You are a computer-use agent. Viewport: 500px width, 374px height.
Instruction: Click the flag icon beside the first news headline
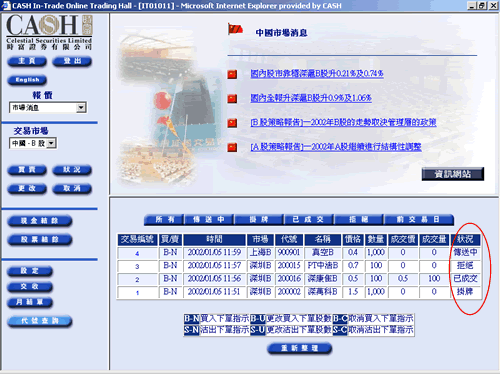tap(232, 74)
